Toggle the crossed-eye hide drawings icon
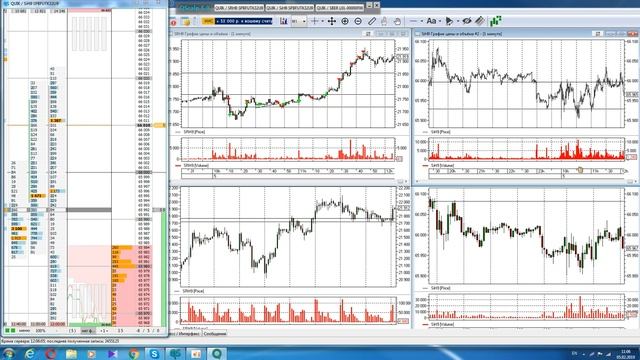640x360 pixels. tap(467, 21)
